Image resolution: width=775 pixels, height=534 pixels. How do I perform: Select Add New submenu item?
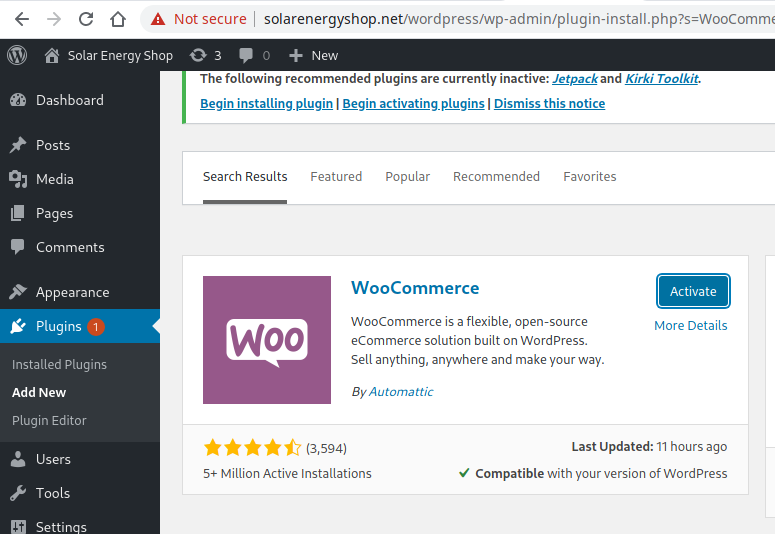39,393
